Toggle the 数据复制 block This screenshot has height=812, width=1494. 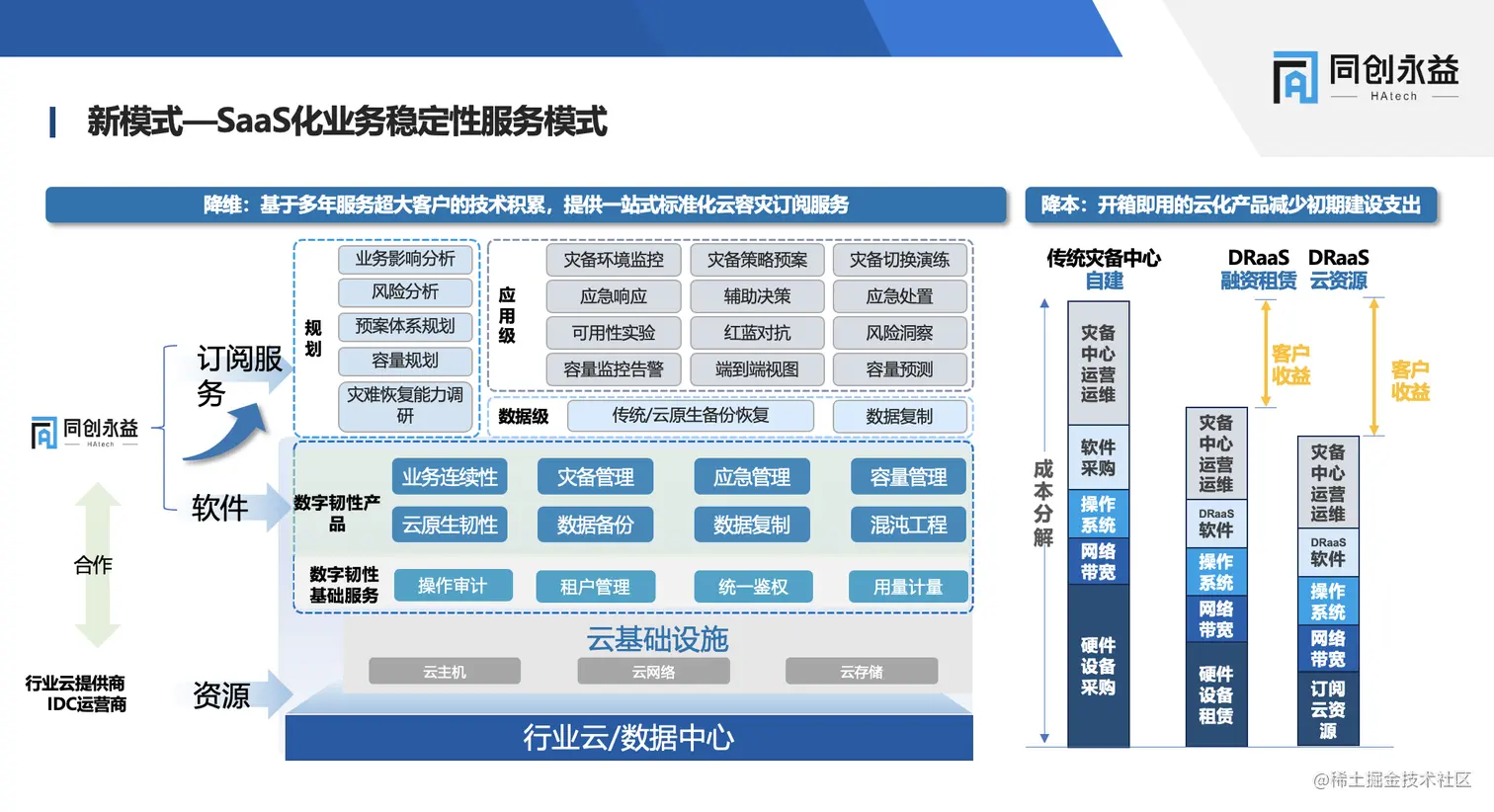(753, 525)
